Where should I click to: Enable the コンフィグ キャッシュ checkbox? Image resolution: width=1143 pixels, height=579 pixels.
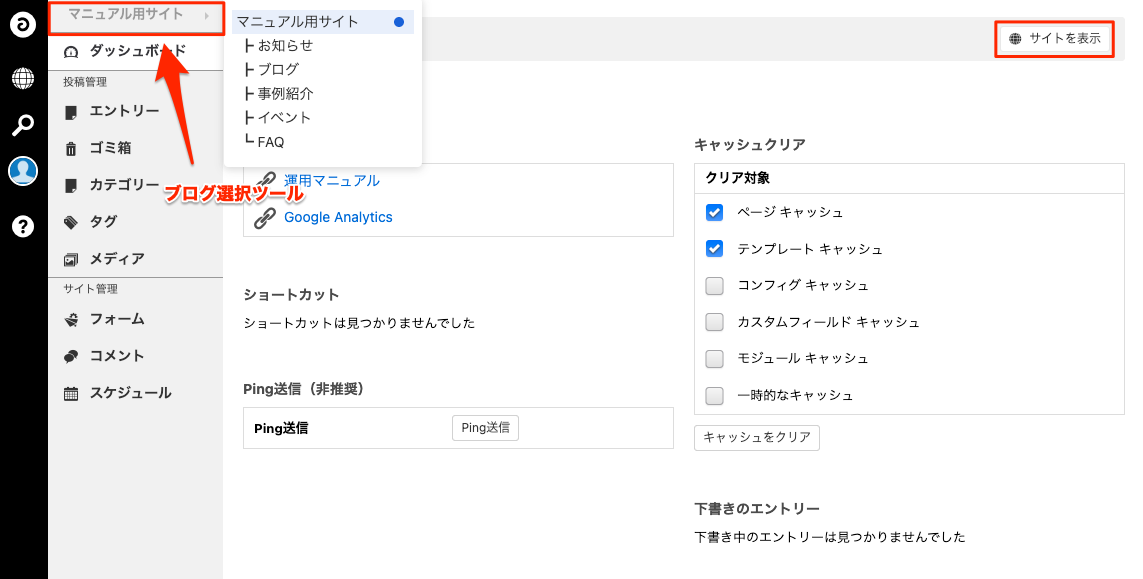click(714, 285)
